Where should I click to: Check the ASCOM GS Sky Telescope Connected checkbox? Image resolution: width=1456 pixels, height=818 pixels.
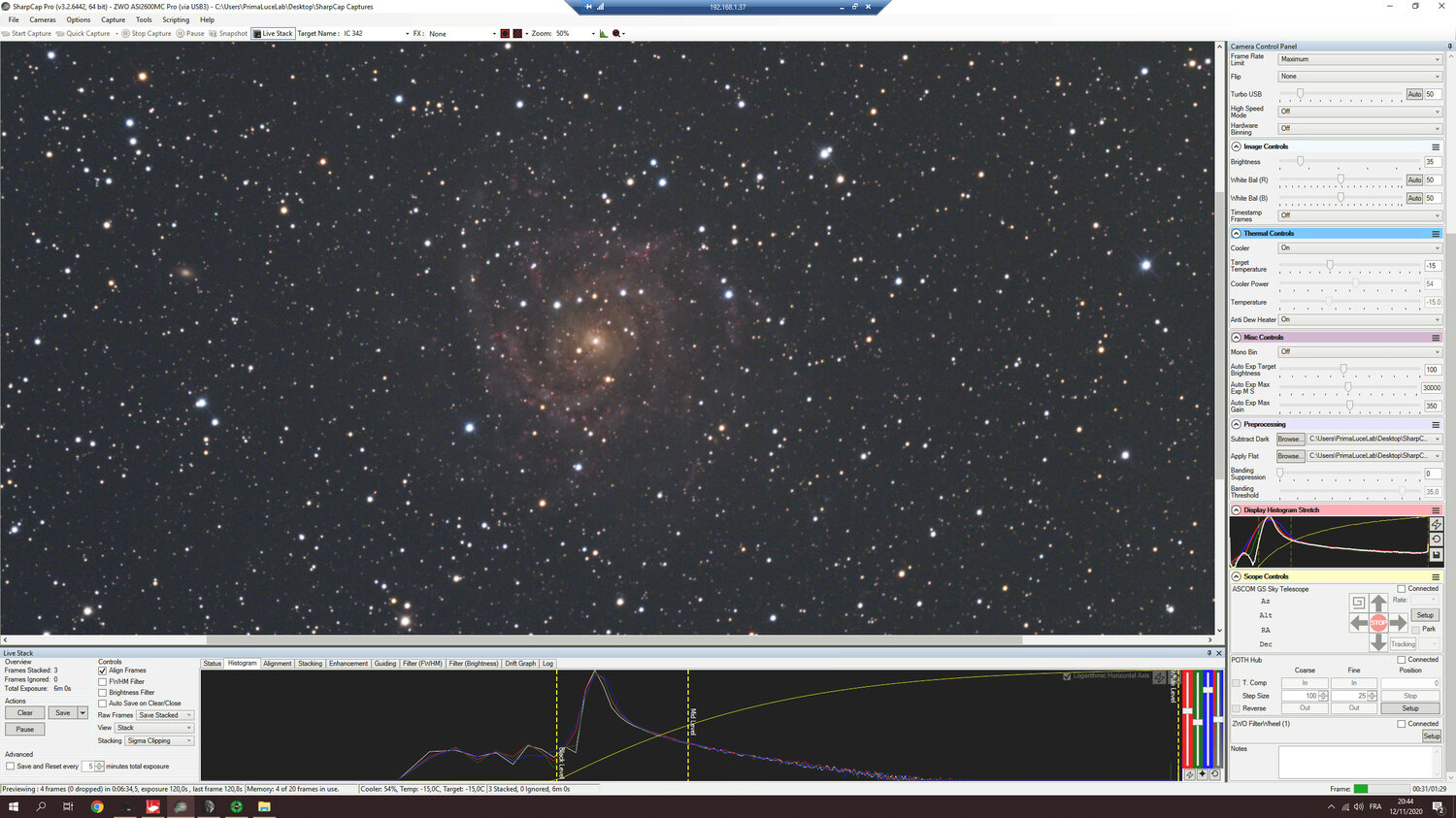pyautogui.click(x=1401, y=589)
